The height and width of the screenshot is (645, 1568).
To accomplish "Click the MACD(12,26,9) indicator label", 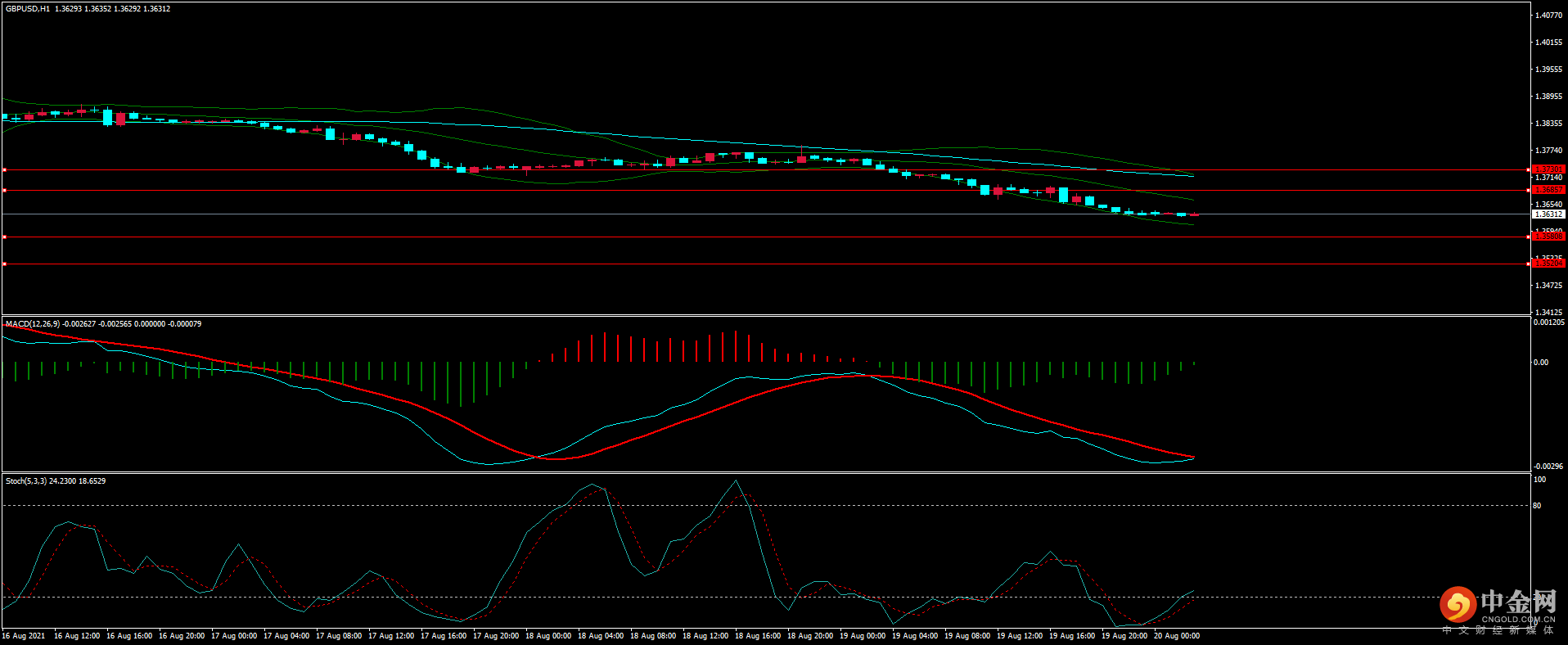I will pos(33,324).
